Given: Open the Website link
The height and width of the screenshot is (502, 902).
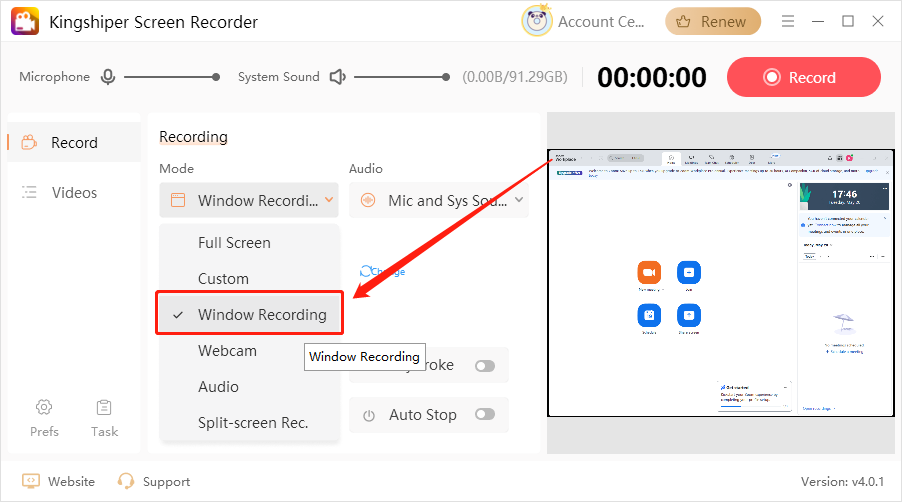Looking at the screenshot, I should tap(58, 481).
